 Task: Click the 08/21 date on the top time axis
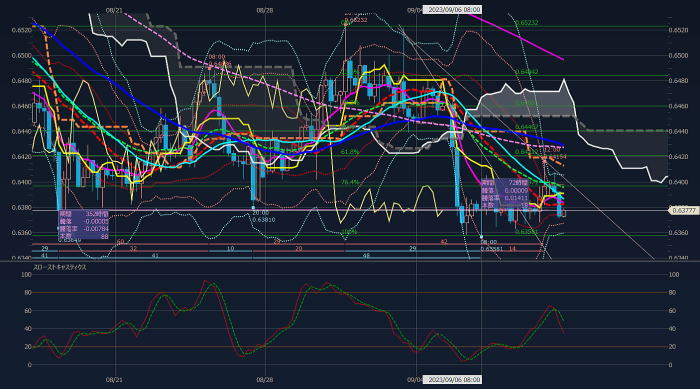(114, 10)
